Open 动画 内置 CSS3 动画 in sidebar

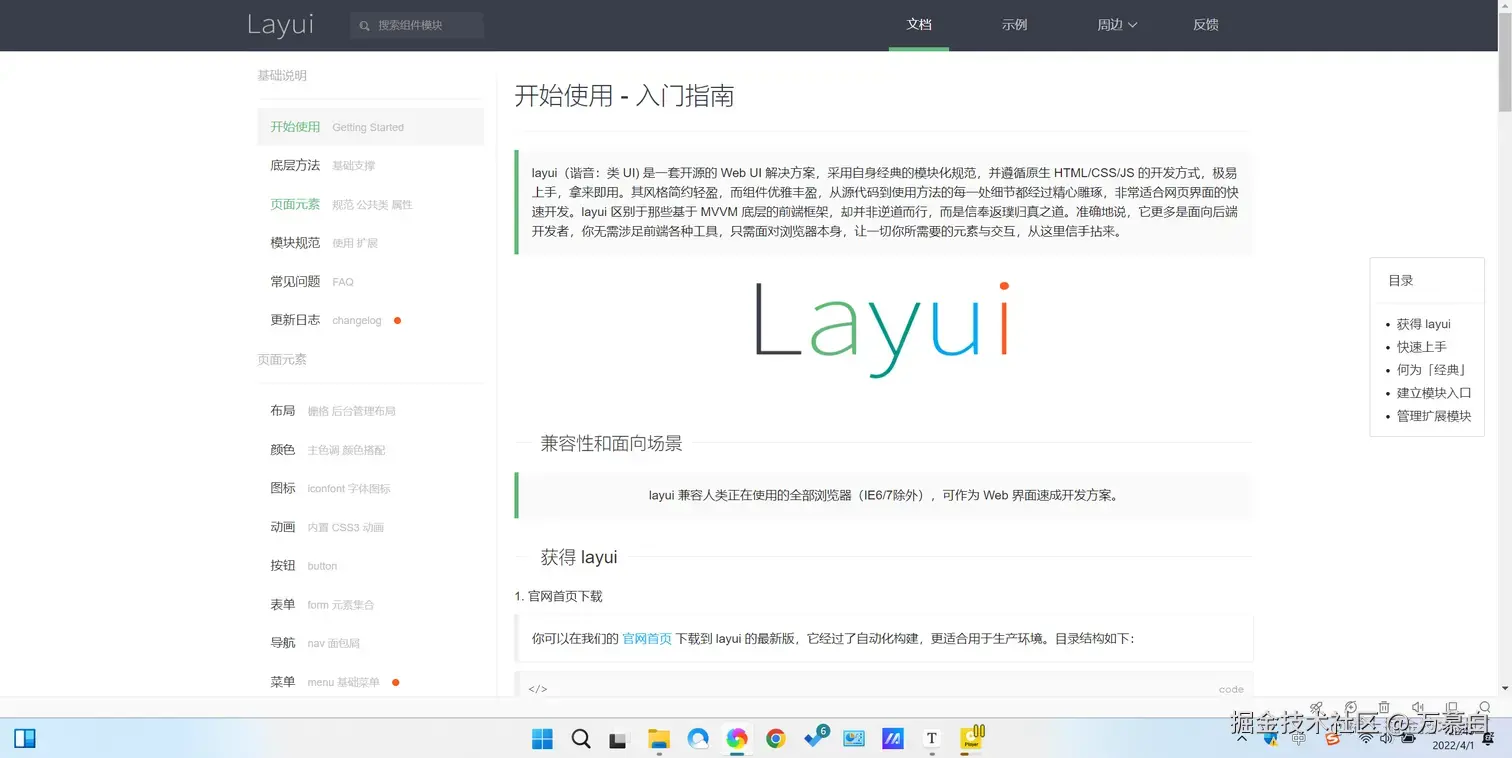coord(370,527)
